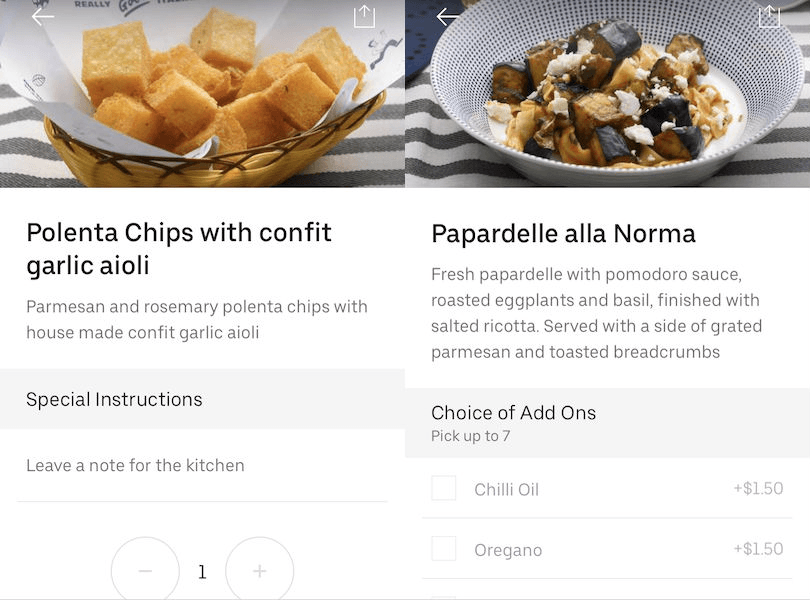The image size is (810, 600).
Task: Click the Oregano option label
Action: 508,550
